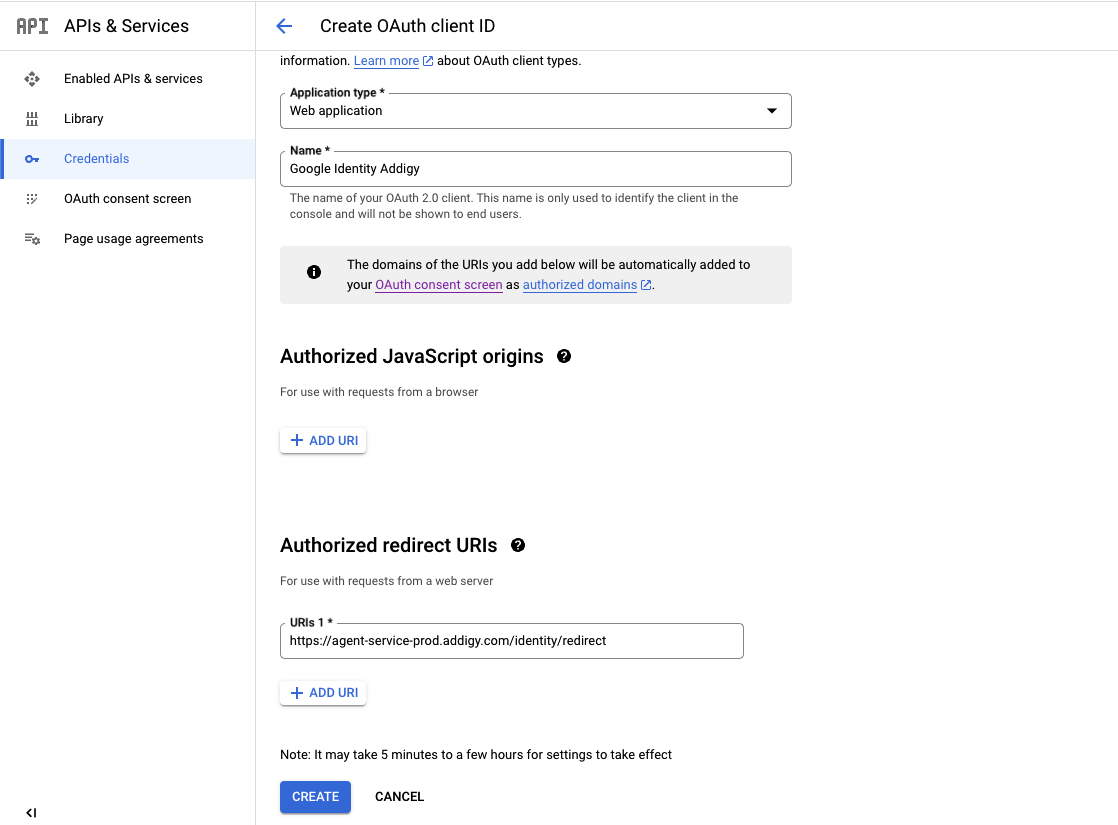Click the Authorized redirect URIs heading
Image resolution: width=1118 pixels, height=825 pixels.
(389, 545)
